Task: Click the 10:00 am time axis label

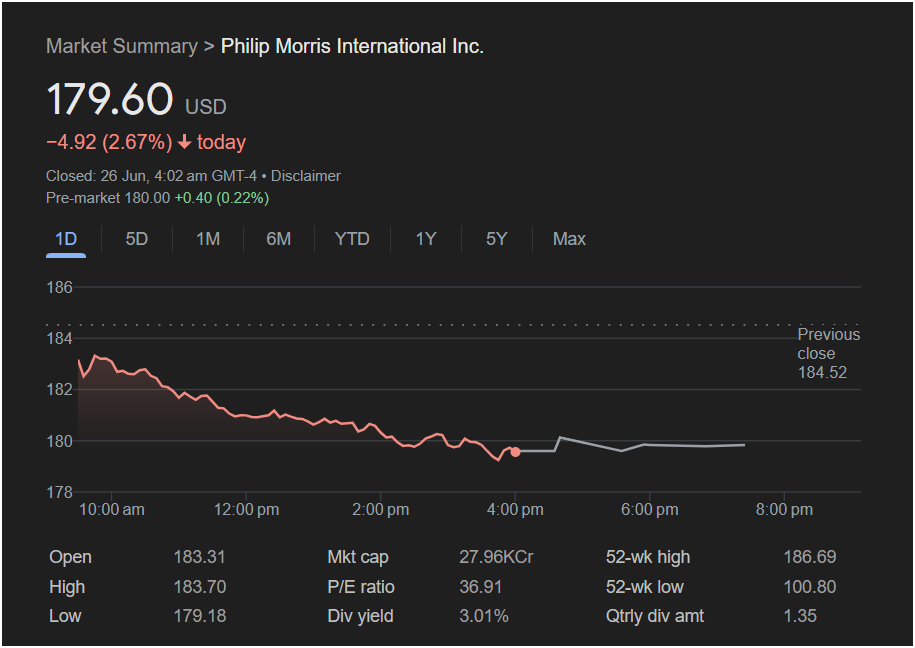Action: coord(111,510)
